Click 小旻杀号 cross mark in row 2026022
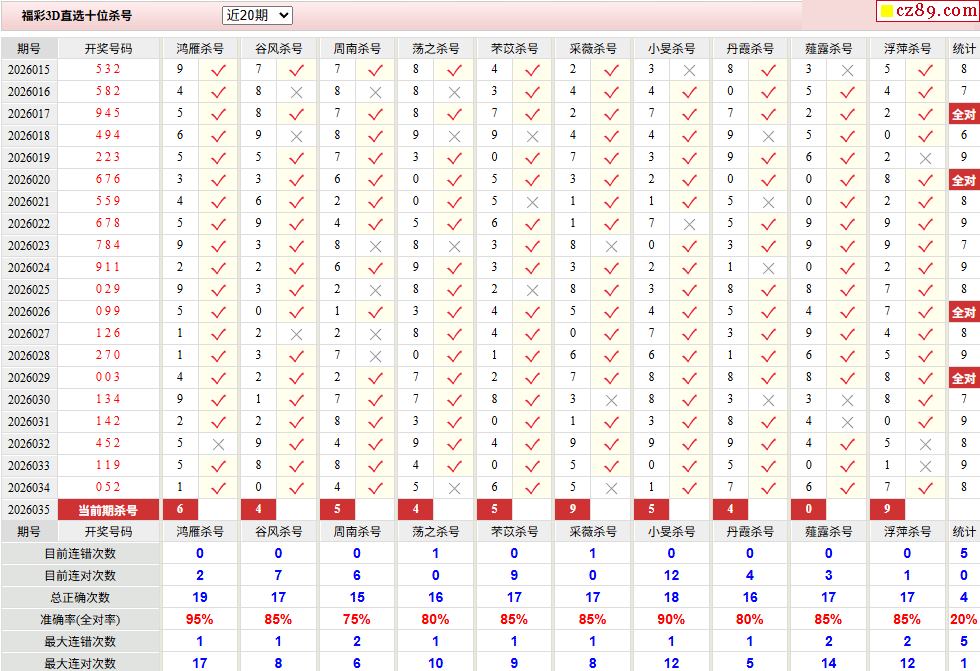Viewport: 980px width, 671px height. pos(689,224)
